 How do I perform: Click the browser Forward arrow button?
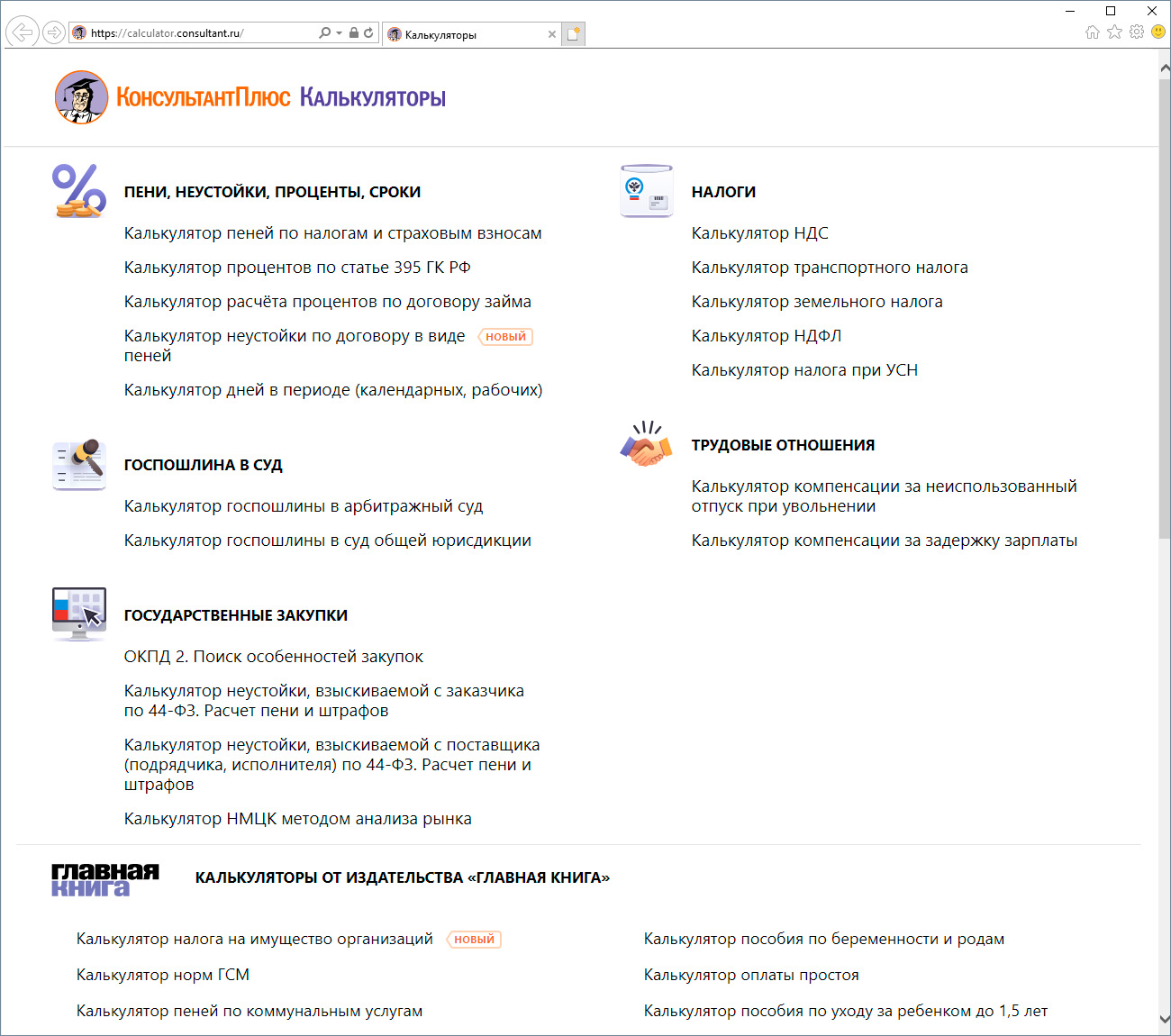[54, 33]
